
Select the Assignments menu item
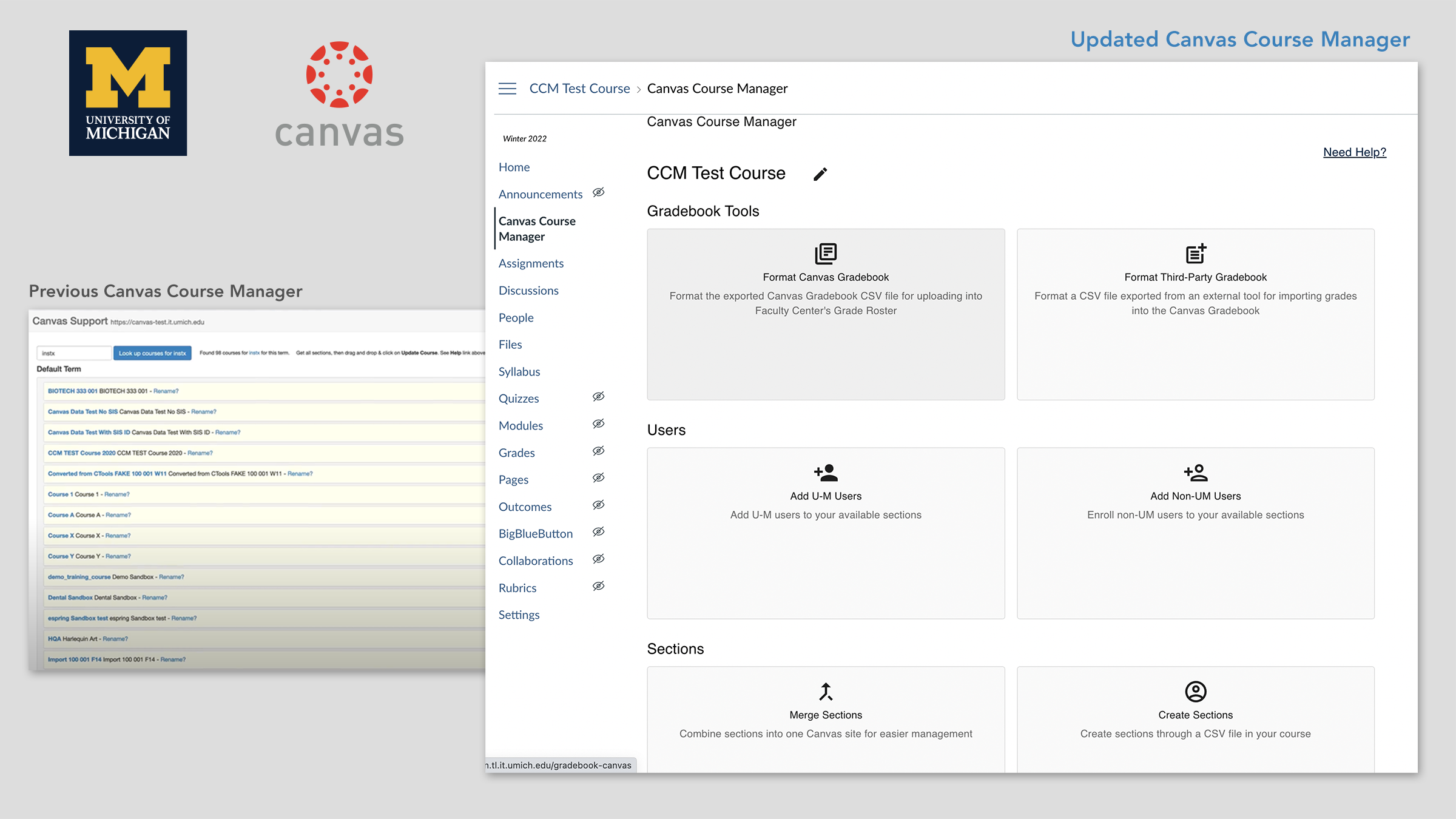click(531, 263)
